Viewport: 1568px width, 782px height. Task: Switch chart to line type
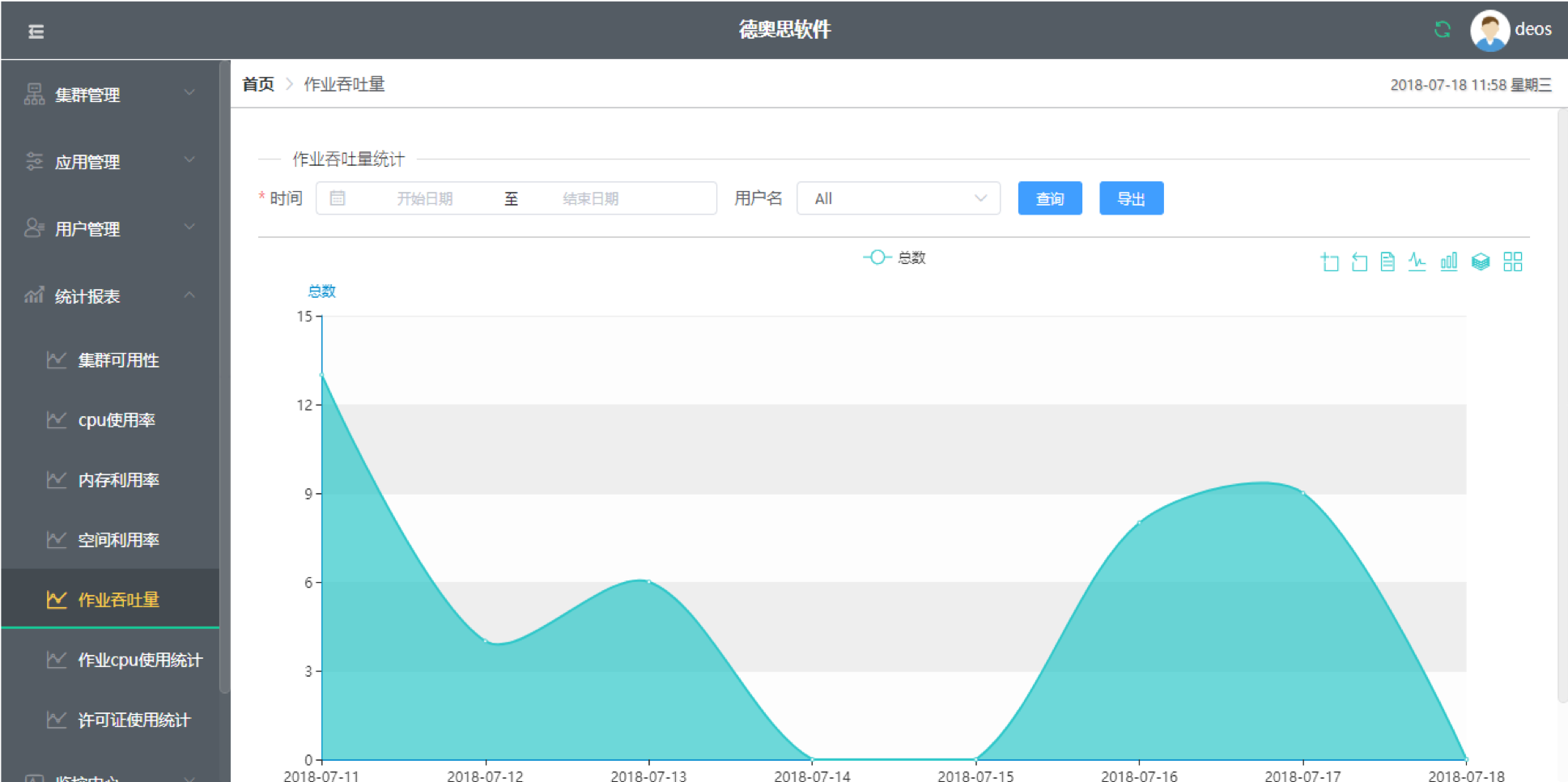(1417, 261)
